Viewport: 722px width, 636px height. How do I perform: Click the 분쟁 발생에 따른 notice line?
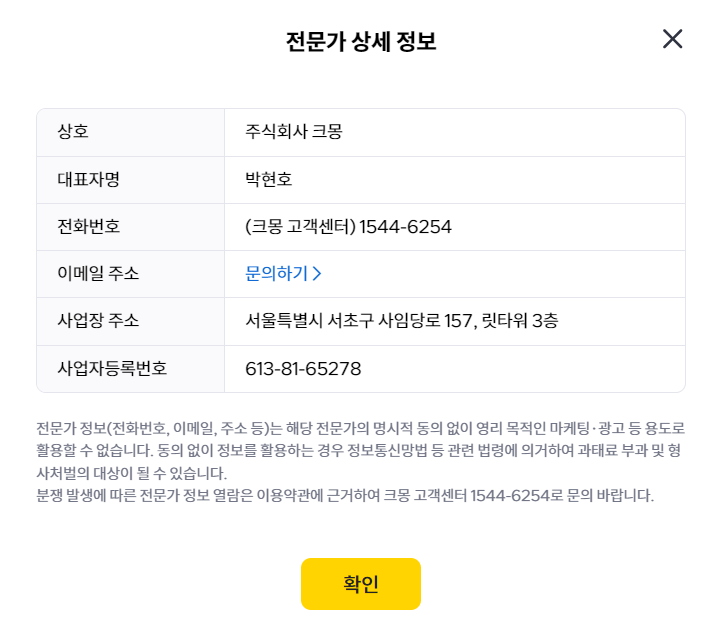point(345,496)
